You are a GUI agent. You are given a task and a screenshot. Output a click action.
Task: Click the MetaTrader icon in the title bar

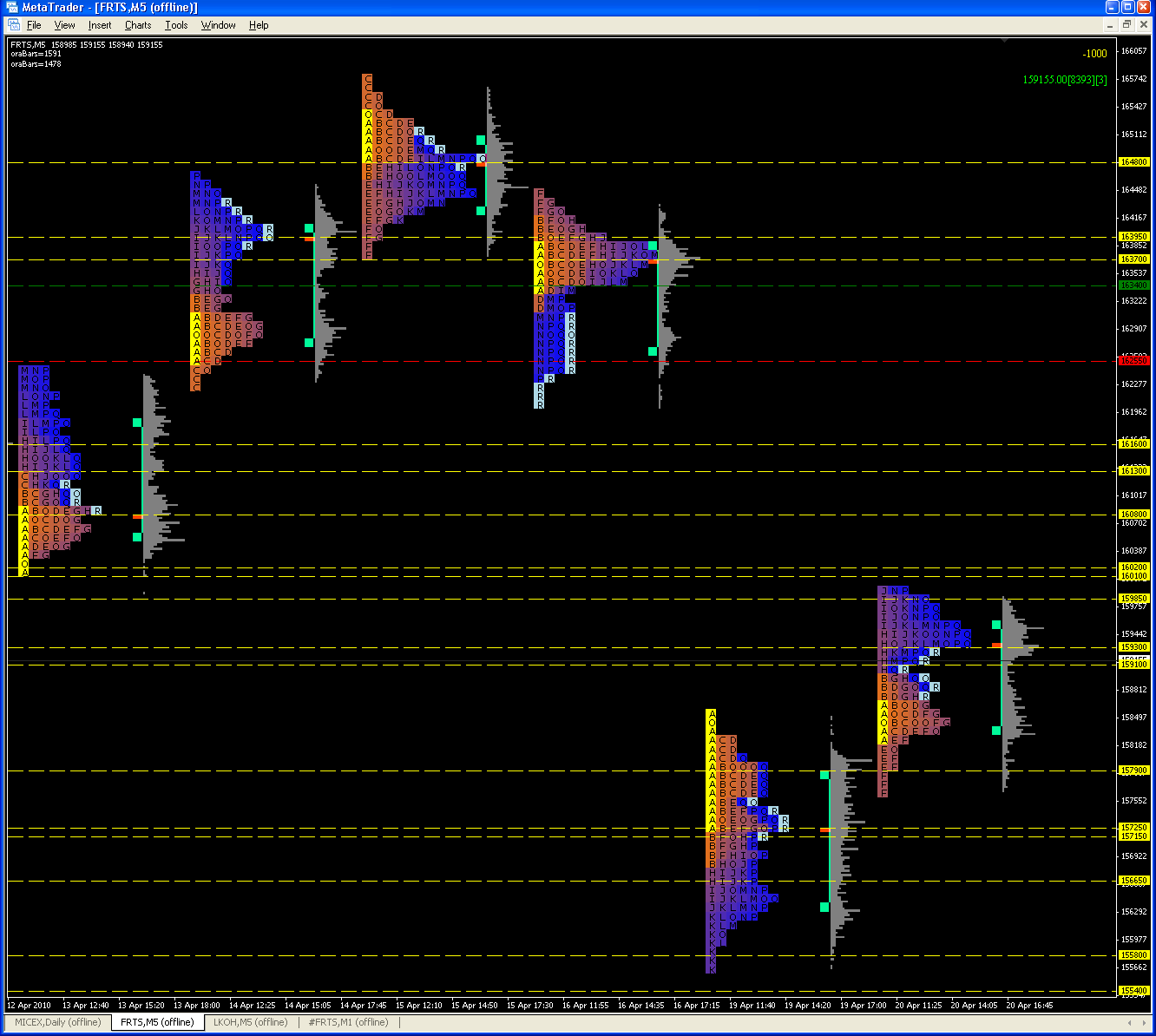click(11, 7)
